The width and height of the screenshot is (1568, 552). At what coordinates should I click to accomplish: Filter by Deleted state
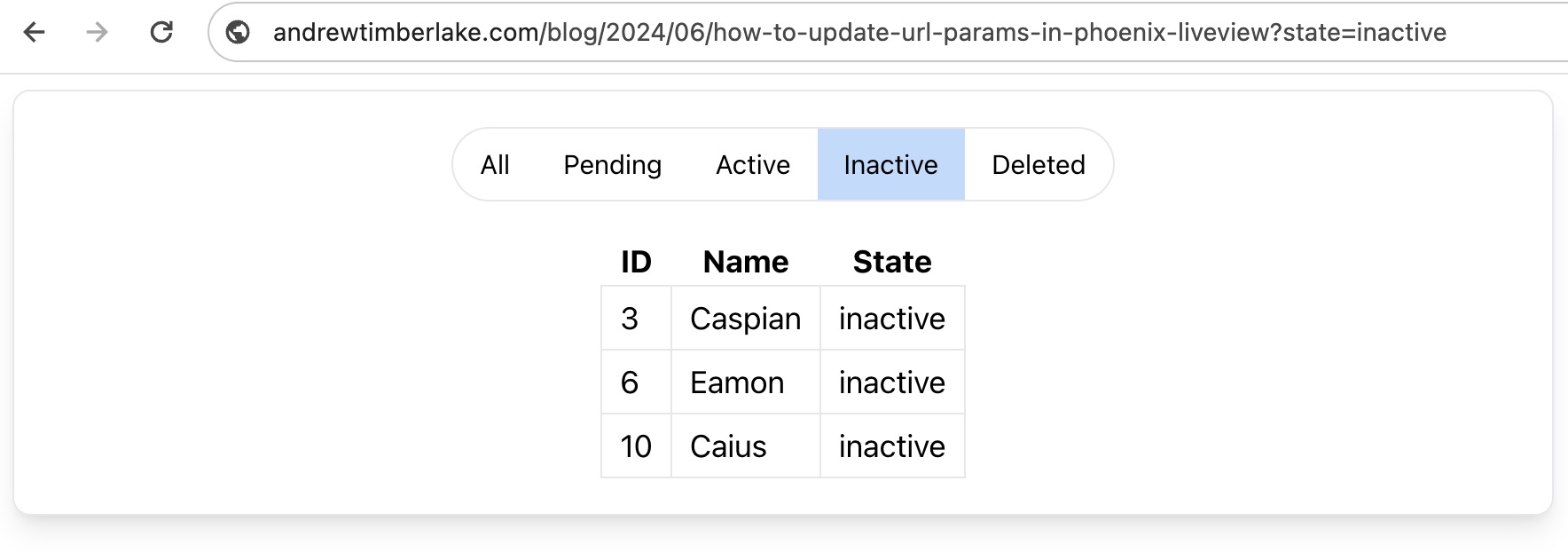click(x=1038, y=165)
